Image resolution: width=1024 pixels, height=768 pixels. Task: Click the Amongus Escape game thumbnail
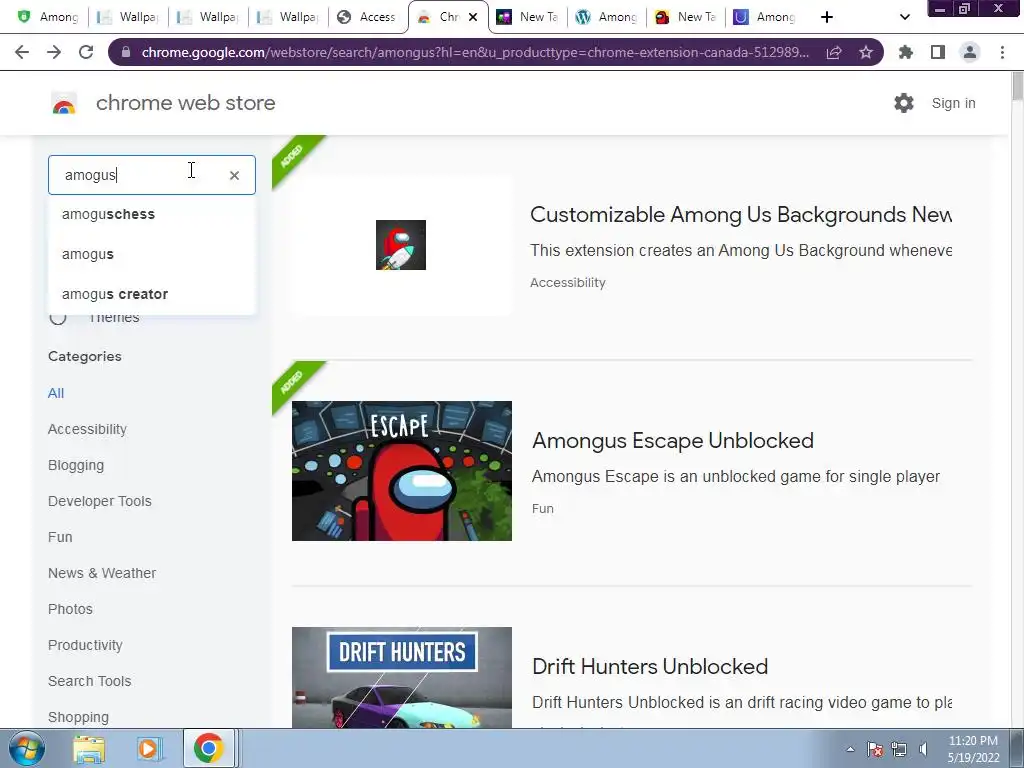[x=402, y=471]
